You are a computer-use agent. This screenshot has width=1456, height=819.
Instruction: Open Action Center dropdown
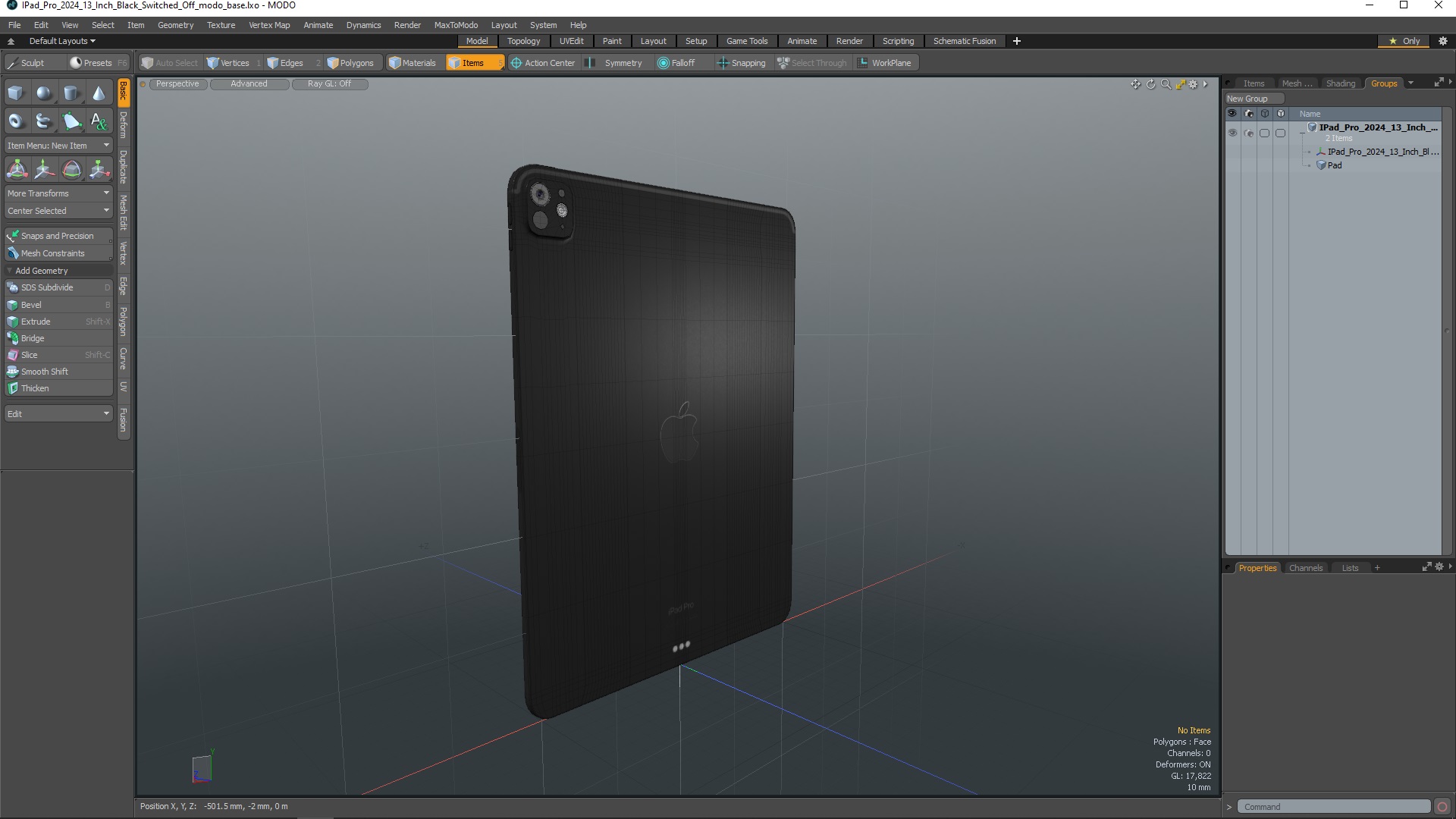click(543, 63)
